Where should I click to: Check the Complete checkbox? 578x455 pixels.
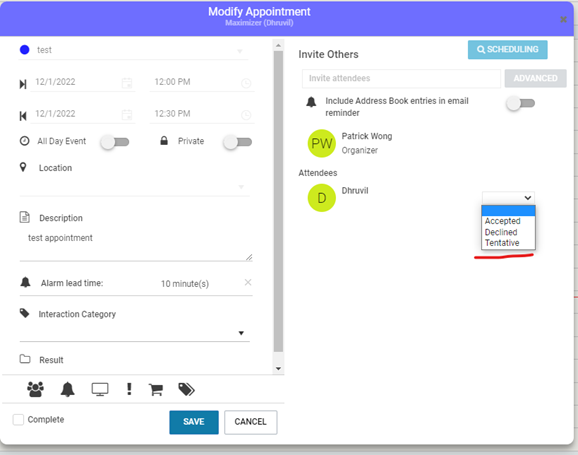click(x=18, y=420)
